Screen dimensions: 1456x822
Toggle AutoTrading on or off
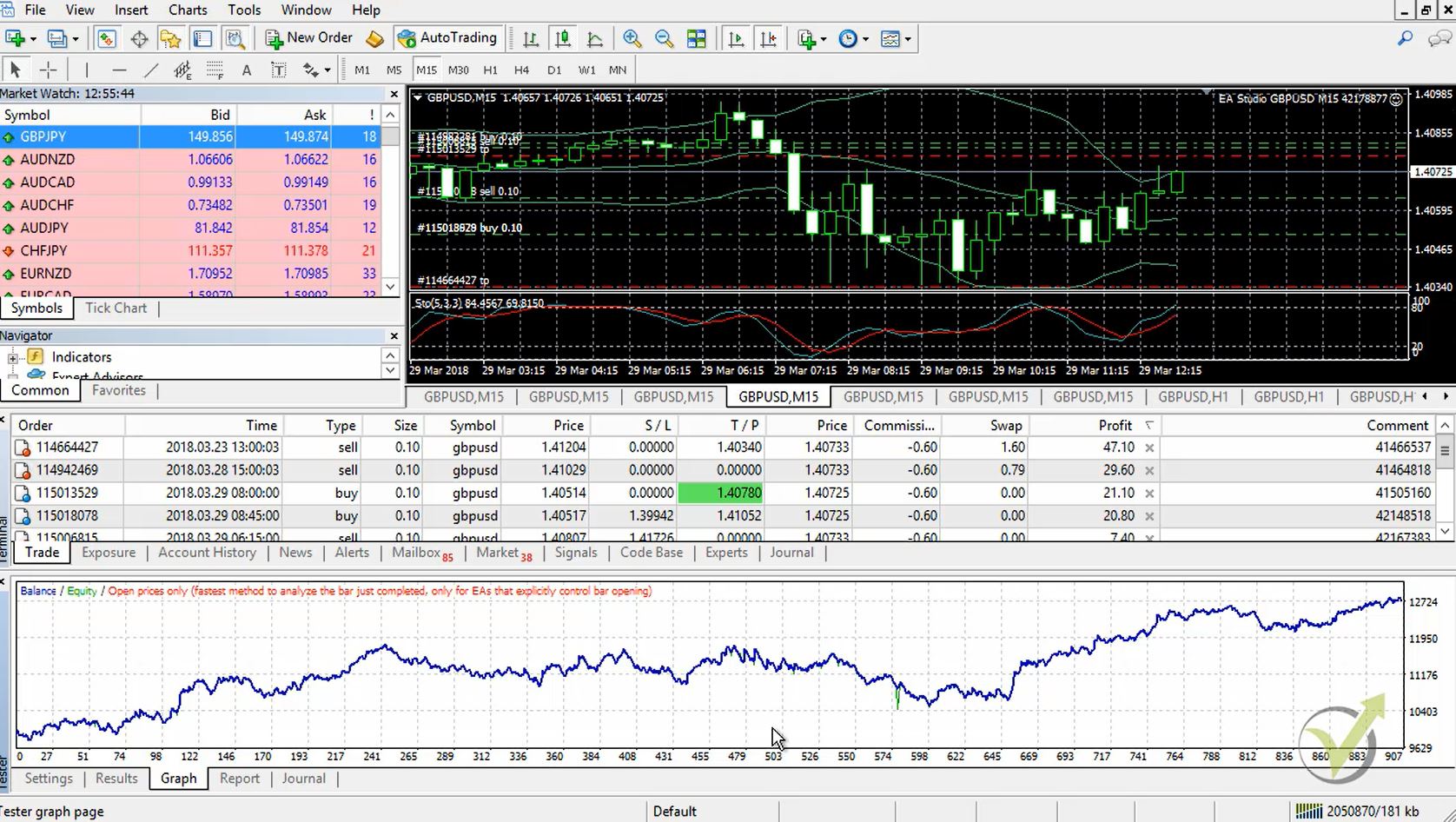448,38
